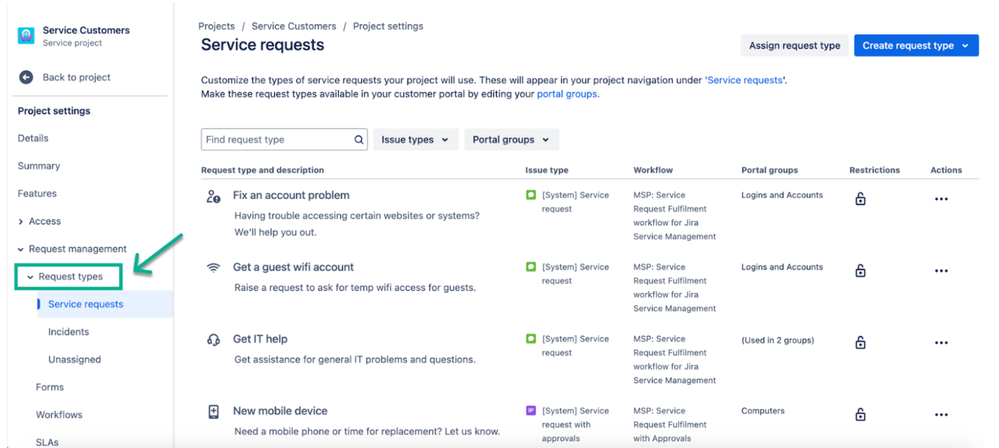Open the Portal groups filter dropdown
Screen dimensions: 999x448
(x=511, y=140)
